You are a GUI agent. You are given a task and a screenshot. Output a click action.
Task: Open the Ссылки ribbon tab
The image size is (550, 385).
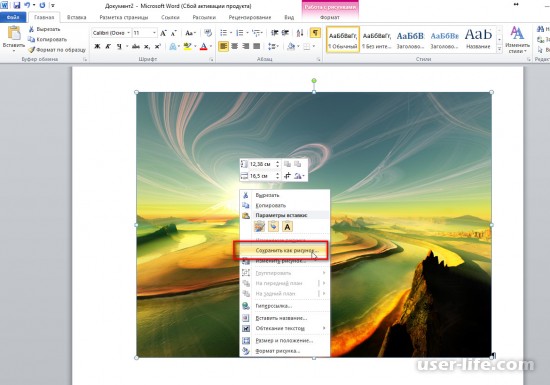[x=170, y=17]
